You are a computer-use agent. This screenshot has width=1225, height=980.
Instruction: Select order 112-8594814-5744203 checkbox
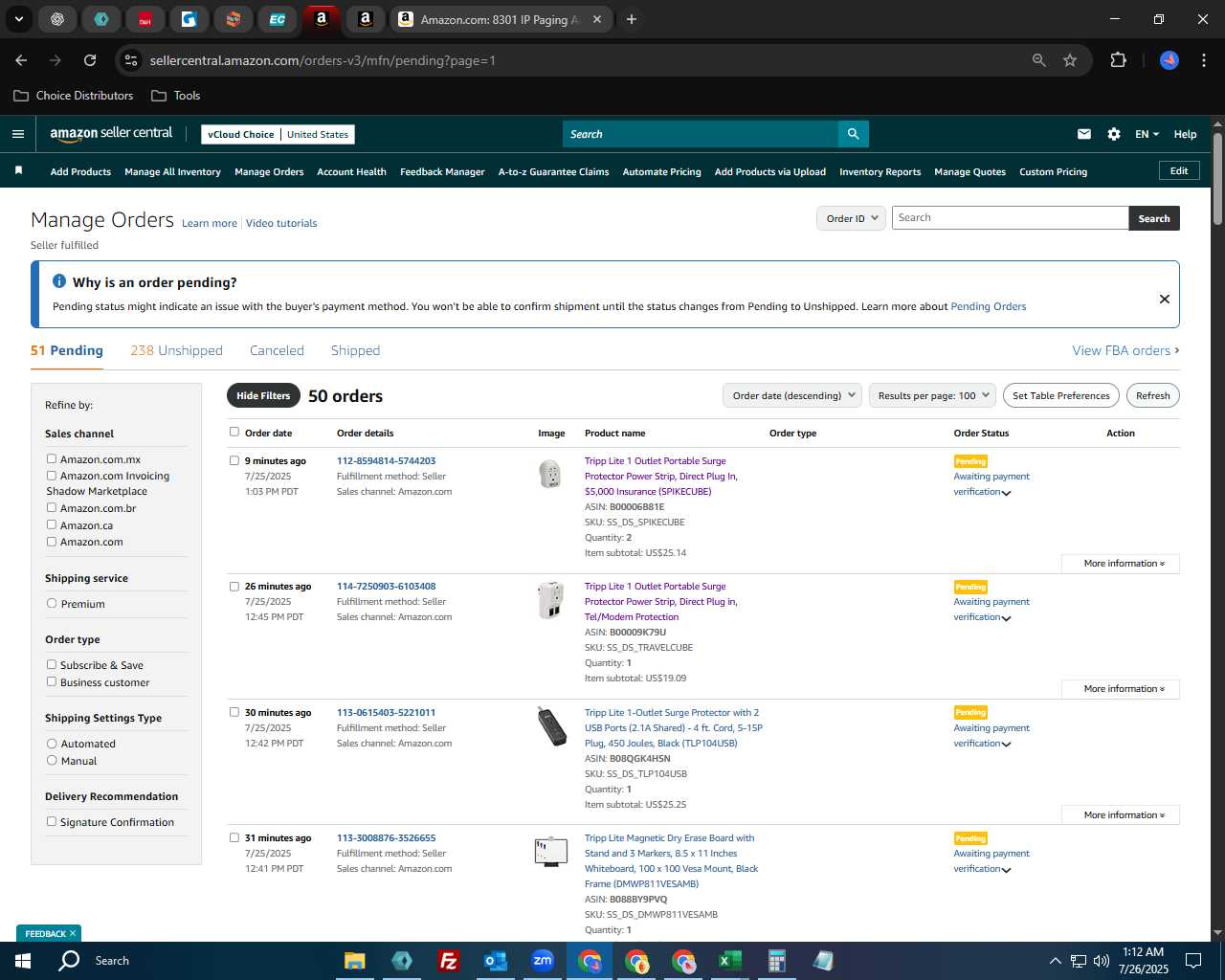(234, 460)
